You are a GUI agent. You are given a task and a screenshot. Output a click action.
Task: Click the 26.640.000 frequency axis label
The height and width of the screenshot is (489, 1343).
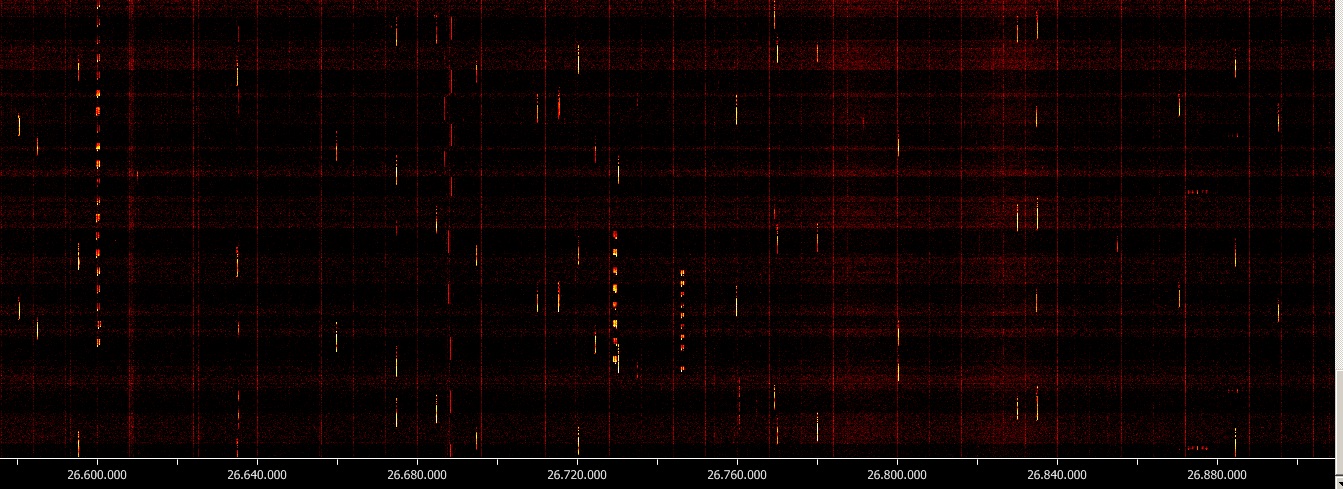click(257, 475)
